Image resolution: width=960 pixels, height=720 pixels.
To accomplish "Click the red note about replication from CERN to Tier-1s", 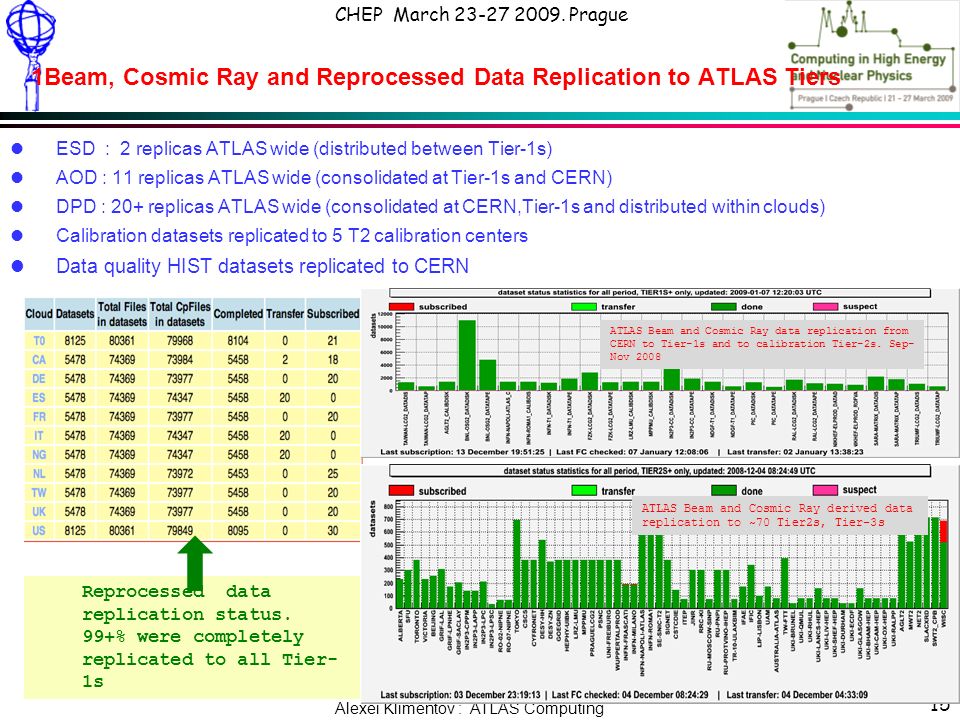I will [x=760, y=343].
